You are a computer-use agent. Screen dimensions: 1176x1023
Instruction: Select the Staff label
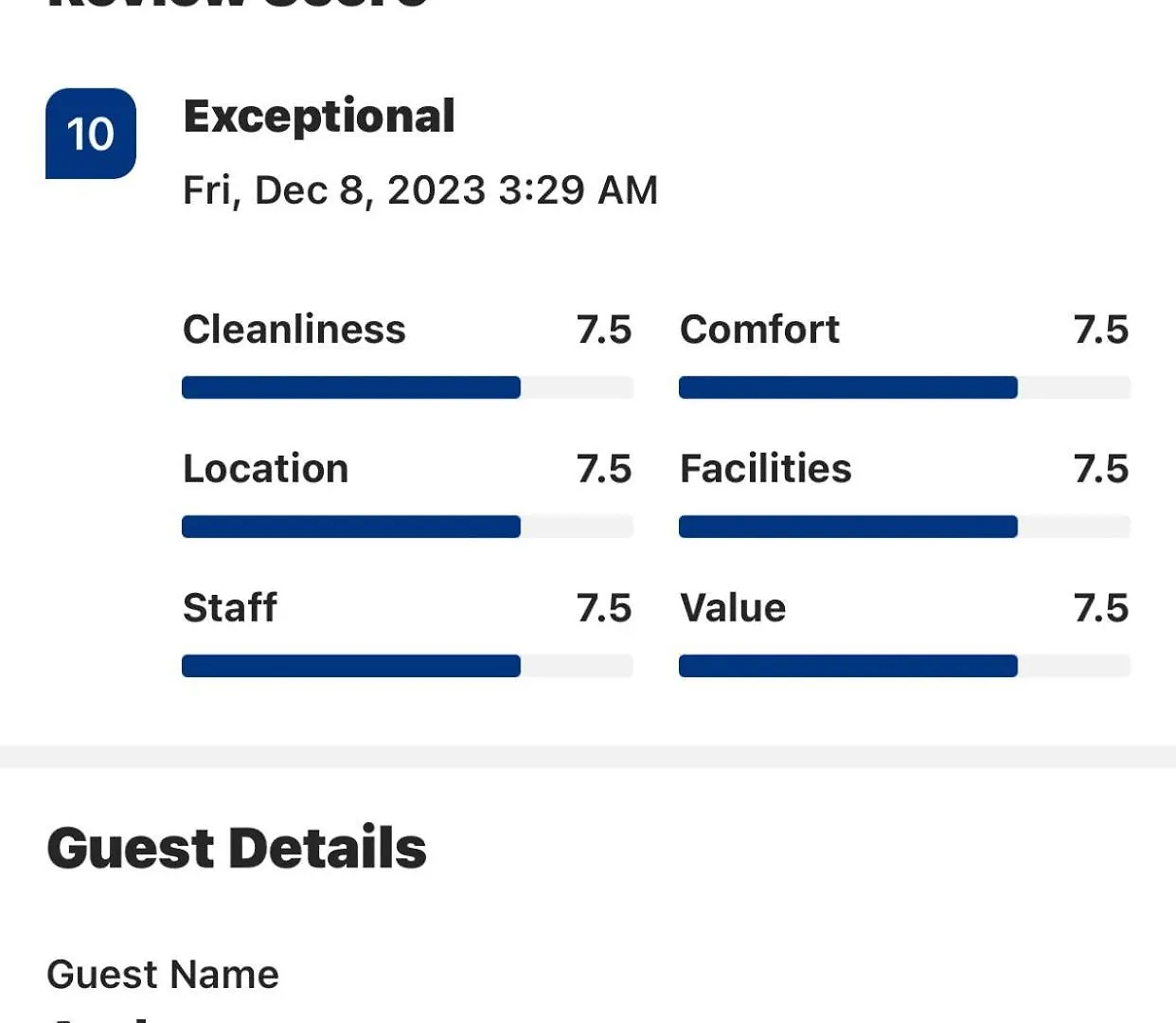(x=230, y=608)
